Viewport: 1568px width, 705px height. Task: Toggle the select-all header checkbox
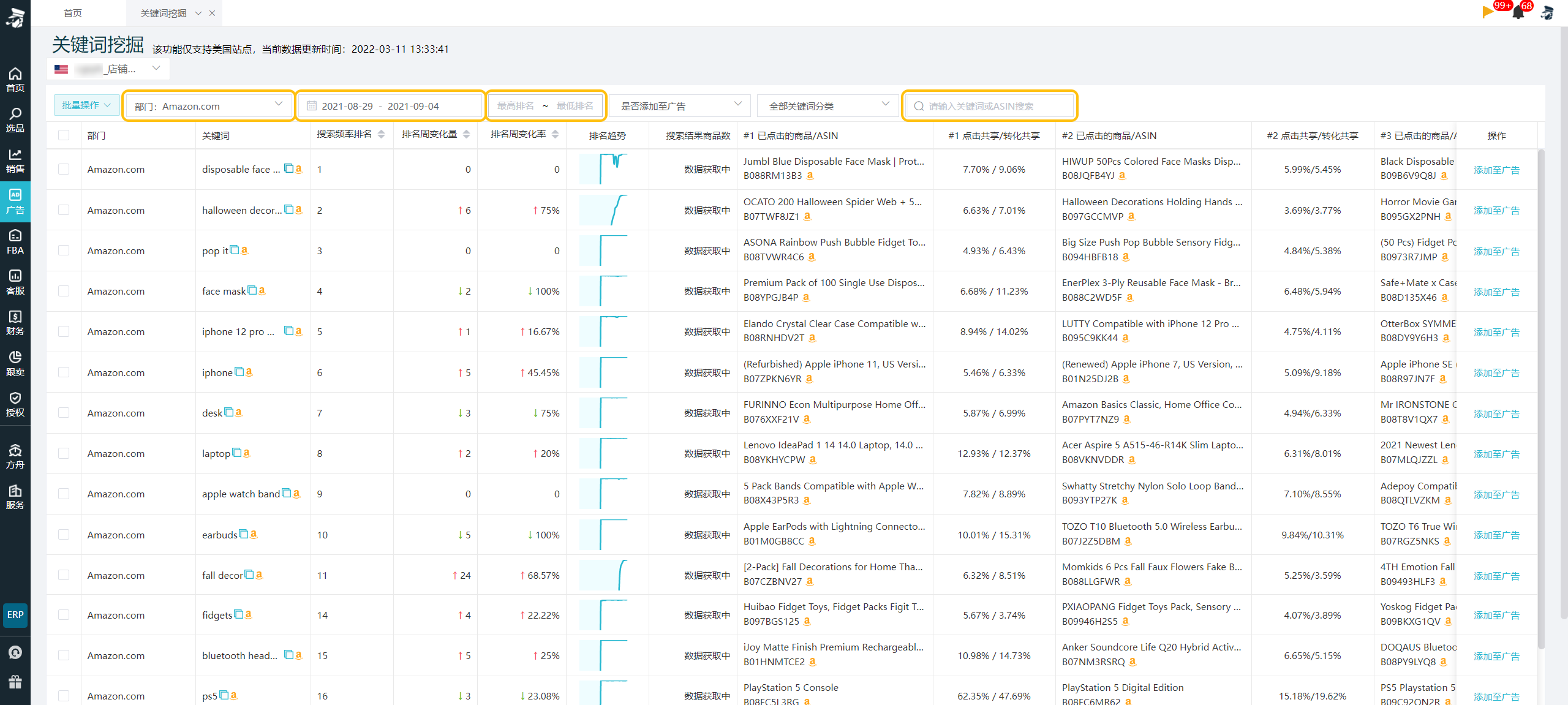point(64,135)
